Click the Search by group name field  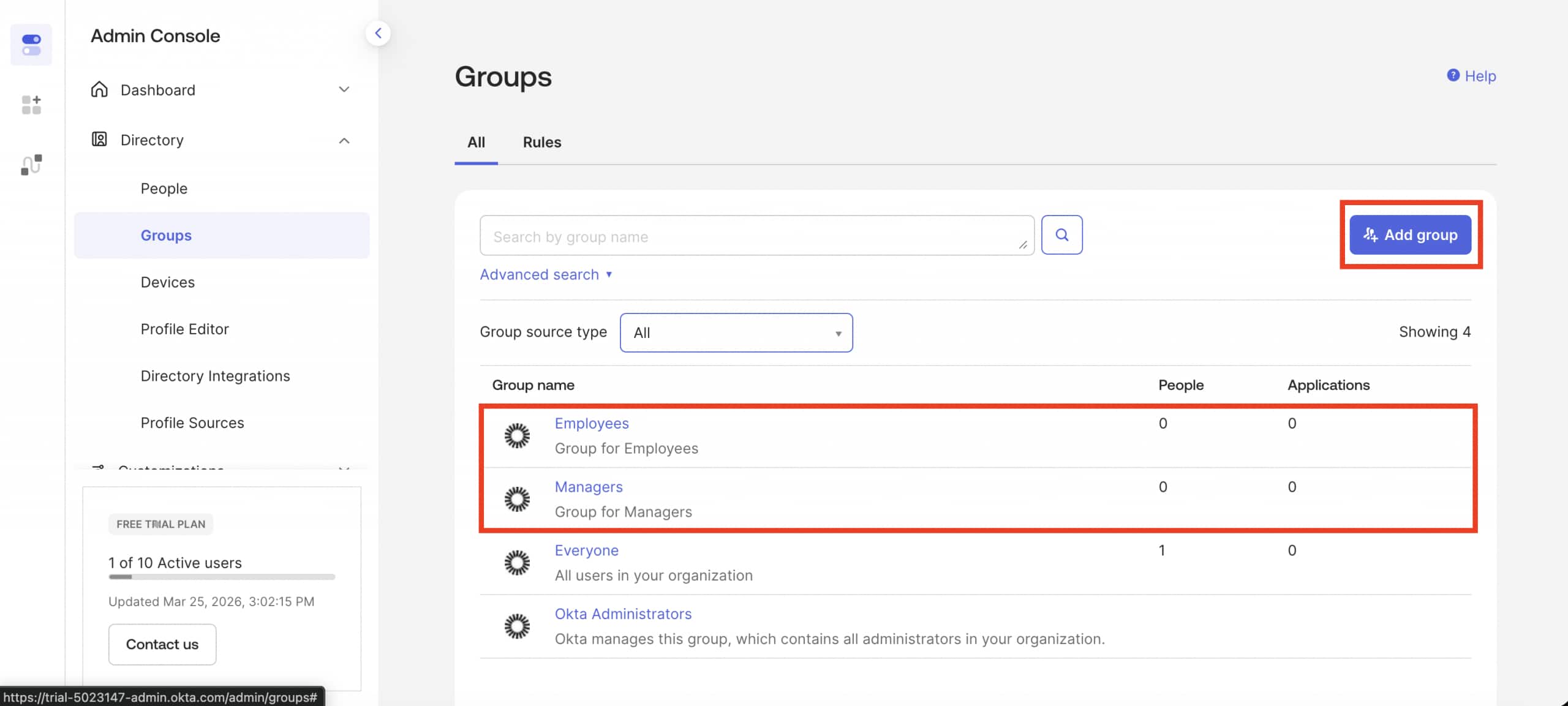pyautogui.click(x=756, y=236)
